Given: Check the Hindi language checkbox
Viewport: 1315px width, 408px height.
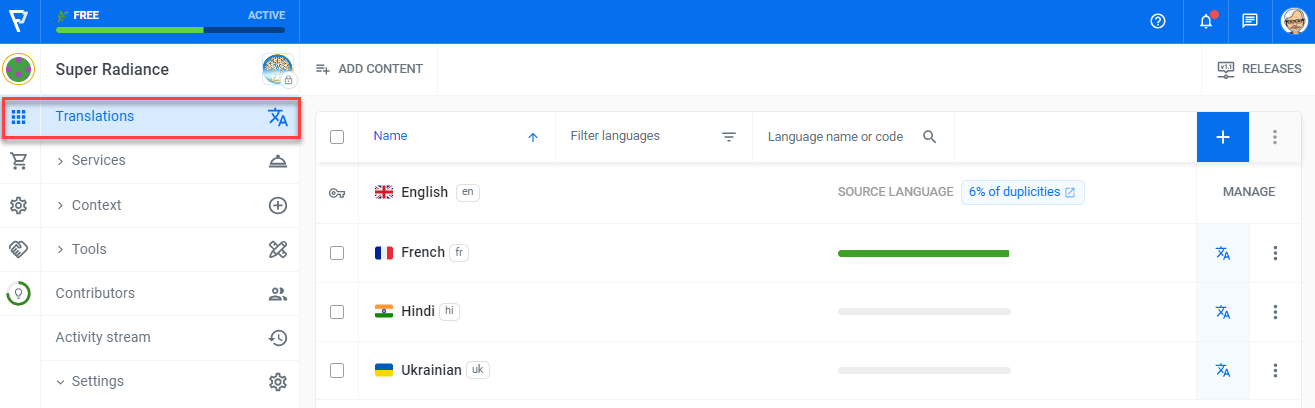Looking at the screenshot, I should 337,312.
